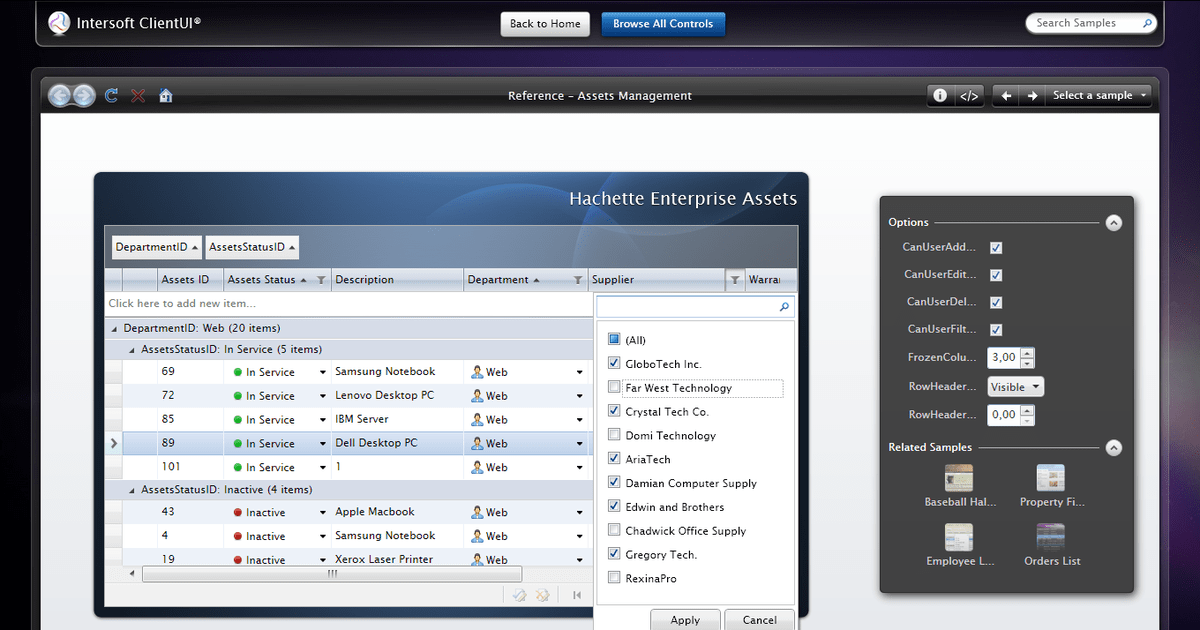Click the refresh icon in the sample toolbar
1200x630 pixels.
click(111, 95)
